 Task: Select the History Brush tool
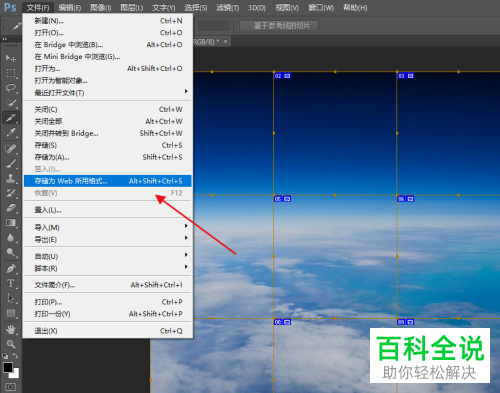(11, 193)
